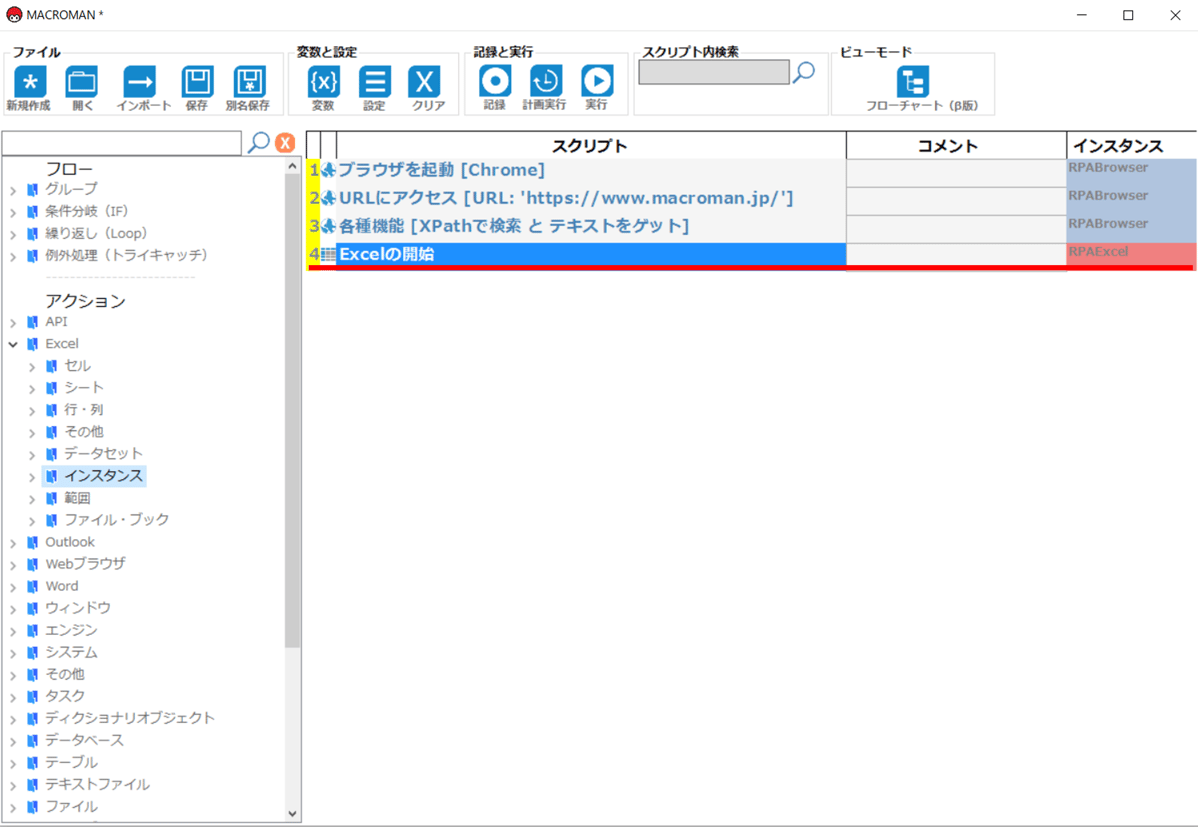The width and height of the screenshot is (1198, 827).
Task: Select the エンジン tree item
Action: point(71,631)
